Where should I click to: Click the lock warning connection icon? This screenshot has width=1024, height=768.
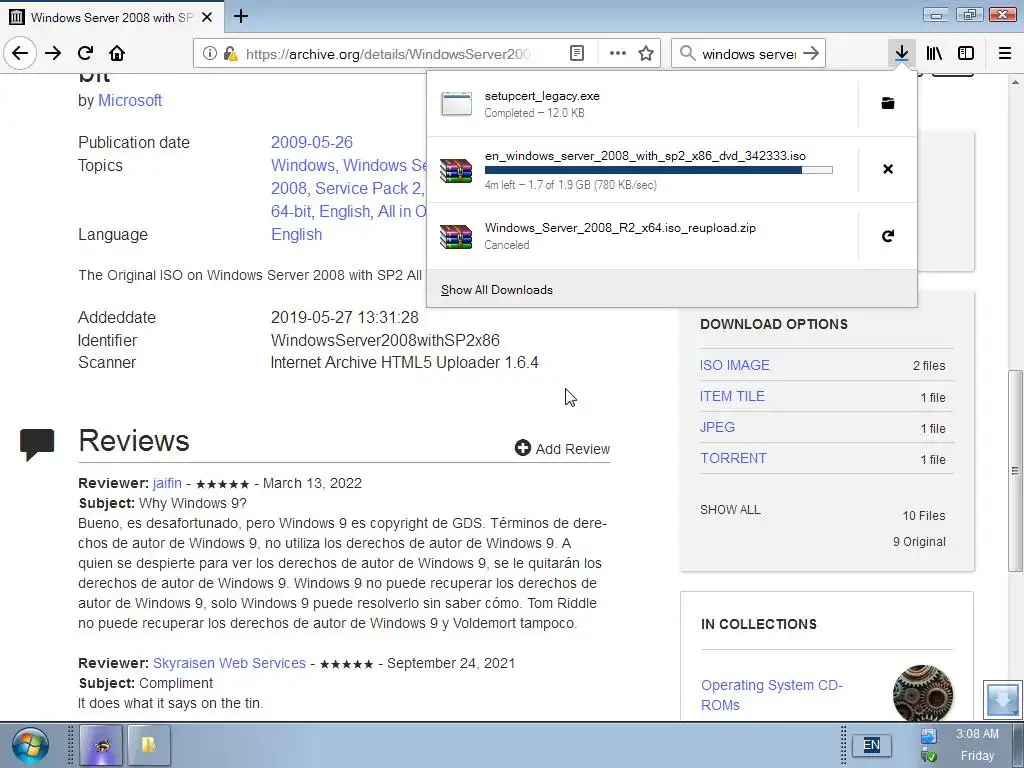[230, 54]
